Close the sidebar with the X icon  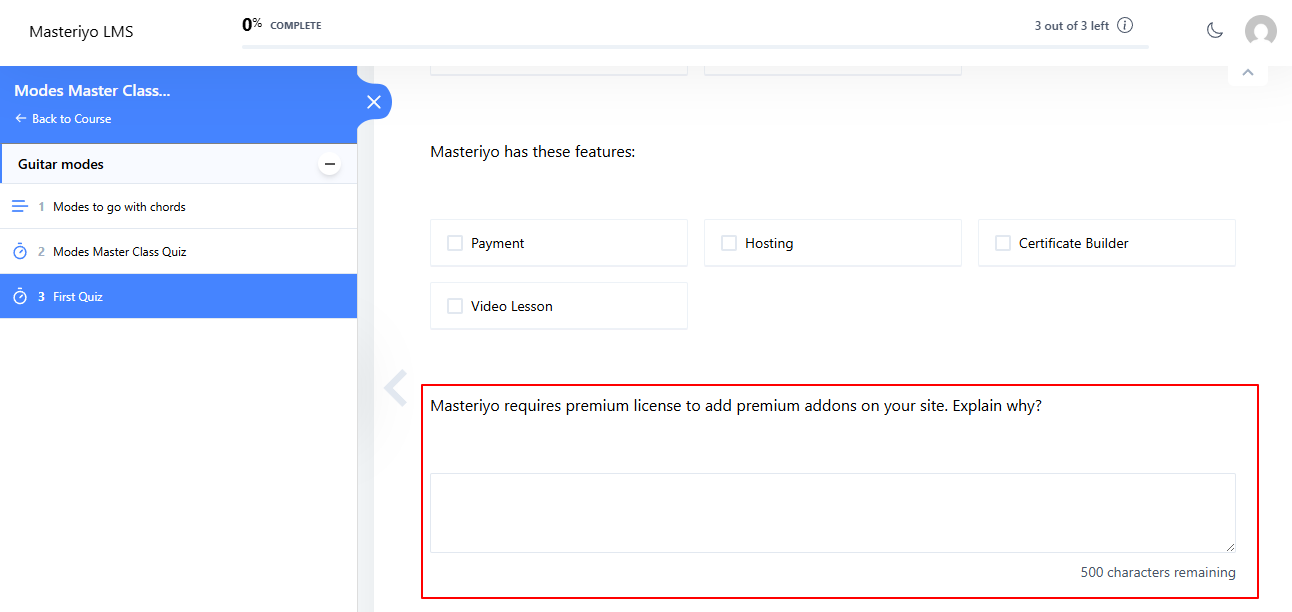pyautogui.click(x=374, y=102)
